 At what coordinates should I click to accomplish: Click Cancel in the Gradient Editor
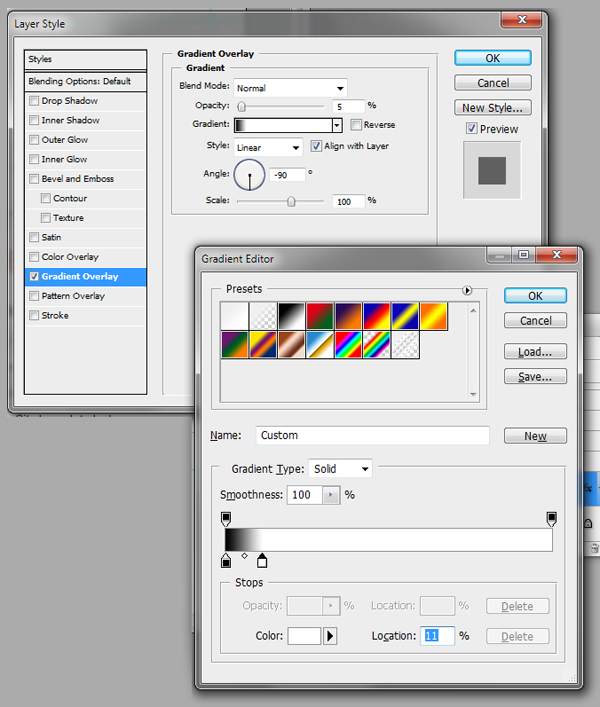click(535, 321)
